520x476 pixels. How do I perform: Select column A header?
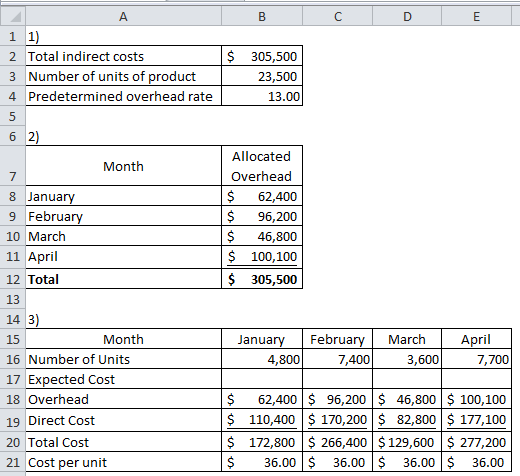point(123,16)
